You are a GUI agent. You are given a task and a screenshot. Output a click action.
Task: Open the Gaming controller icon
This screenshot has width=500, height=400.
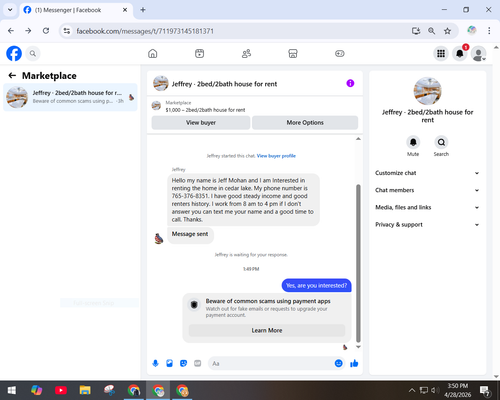(340, 53)
